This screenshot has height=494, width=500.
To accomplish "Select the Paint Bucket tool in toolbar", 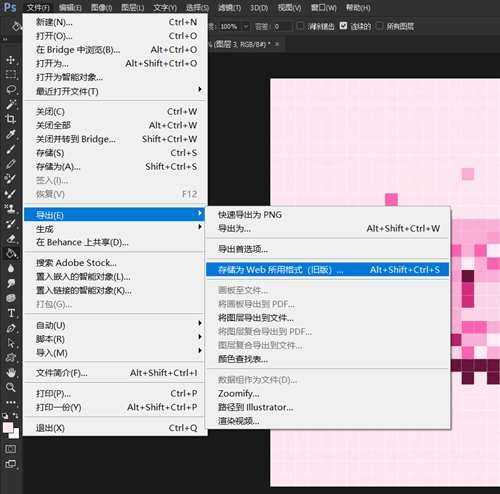I will click(x=11, y=253).
